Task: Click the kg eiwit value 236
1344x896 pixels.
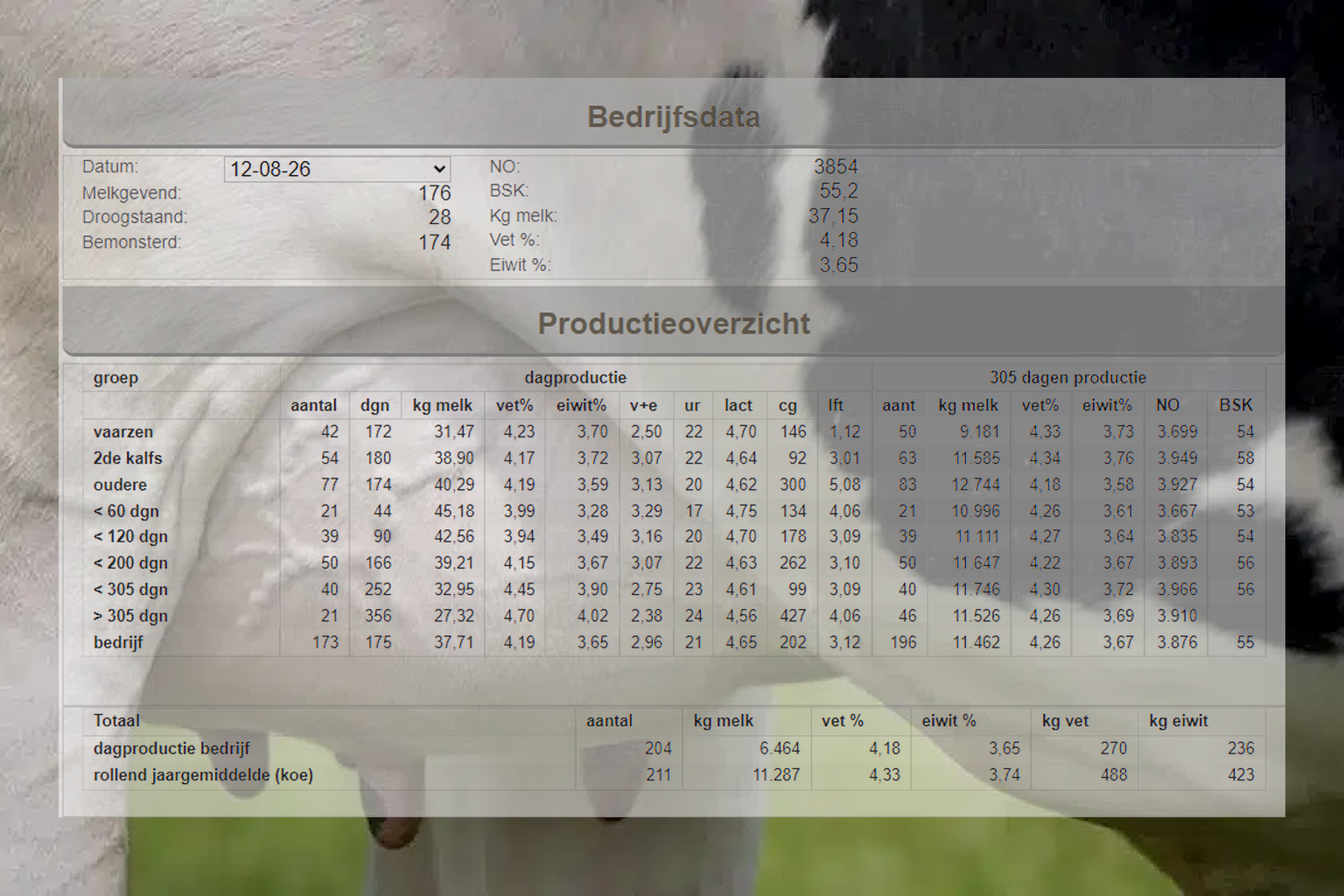Action: point(1240,748)
